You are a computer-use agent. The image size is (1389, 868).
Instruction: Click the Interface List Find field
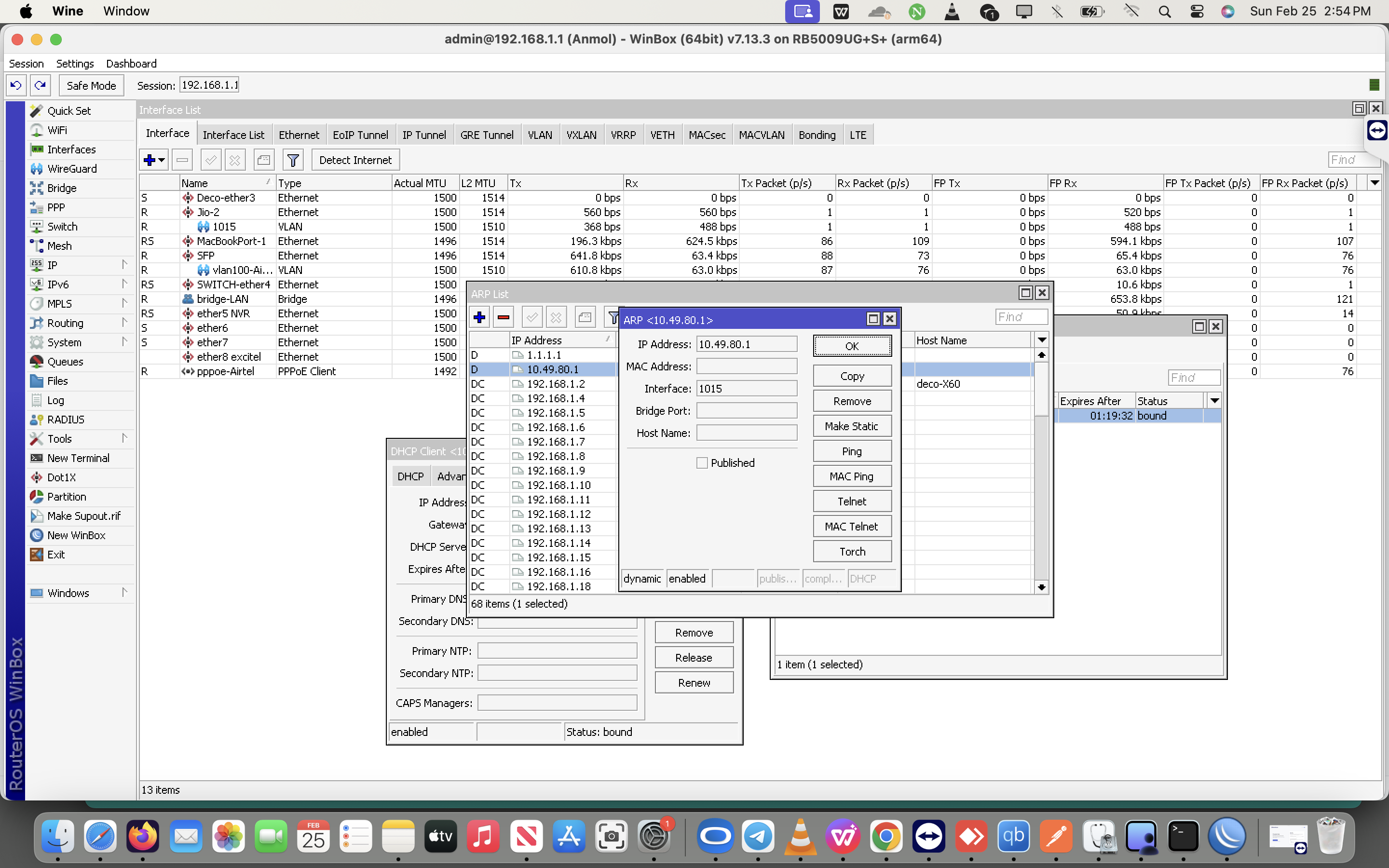(x=1354, y=160)
